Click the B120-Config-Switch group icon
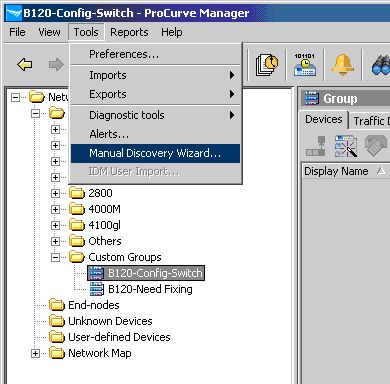 [x=97, y=273]
